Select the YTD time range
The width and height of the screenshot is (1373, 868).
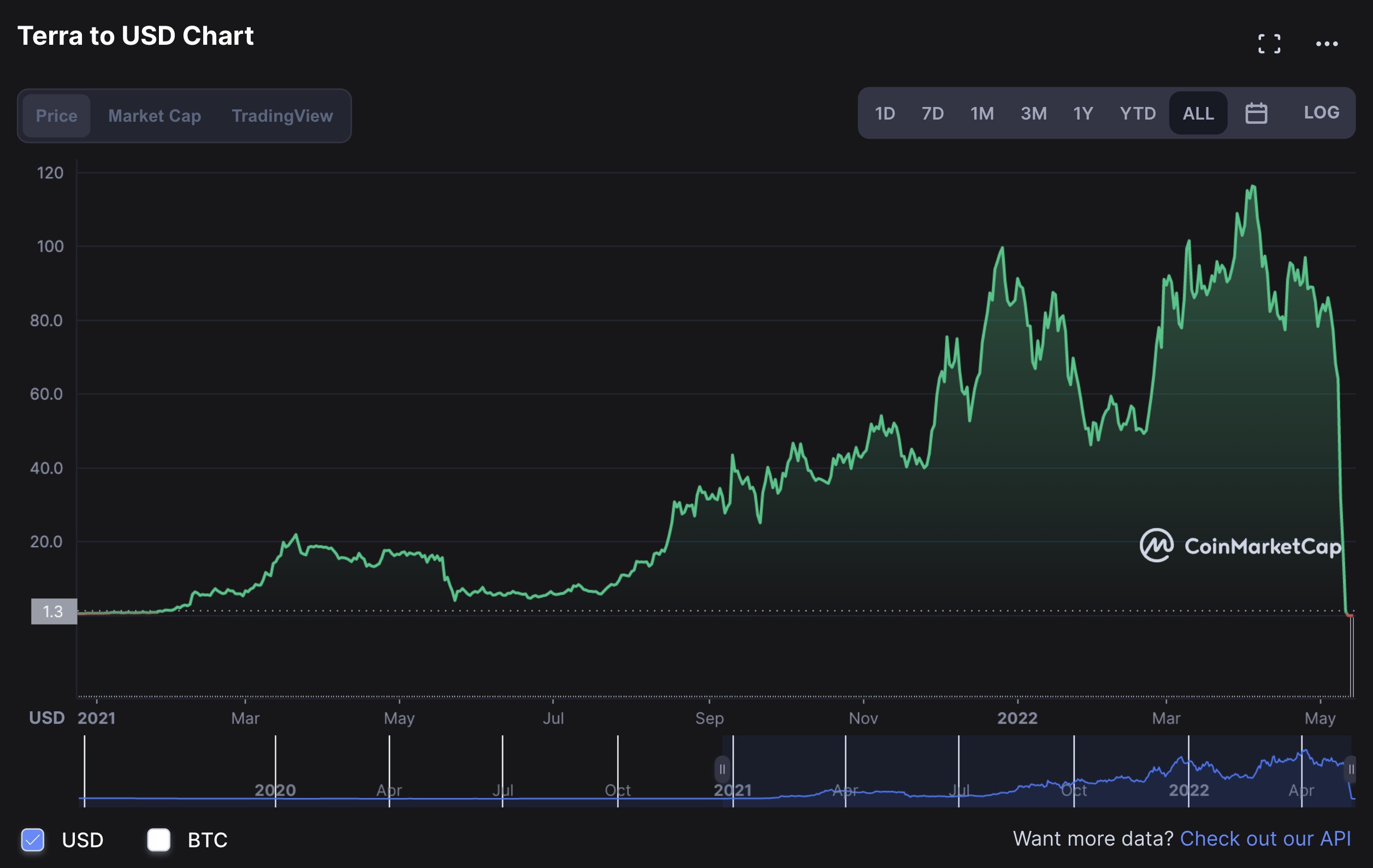tap(1138, 114)
